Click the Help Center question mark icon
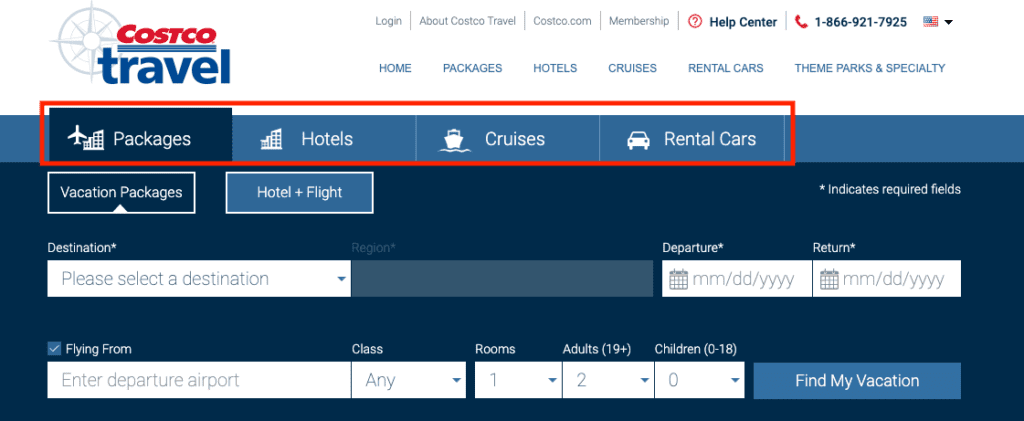 pyautogui.click(x=695, y=21)
